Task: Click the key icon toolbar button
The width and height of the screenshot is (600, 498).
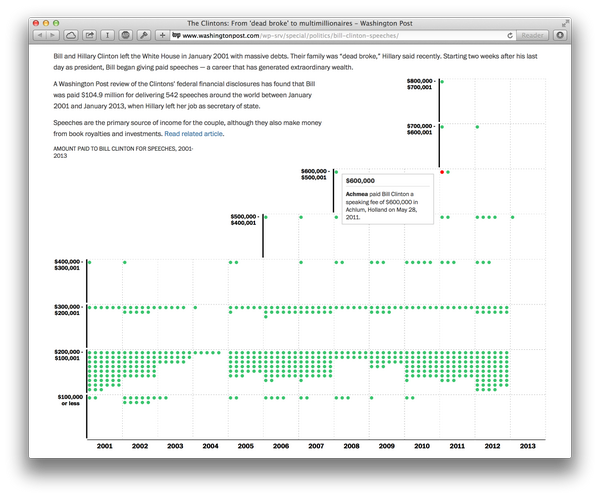Action: [144, 35]
